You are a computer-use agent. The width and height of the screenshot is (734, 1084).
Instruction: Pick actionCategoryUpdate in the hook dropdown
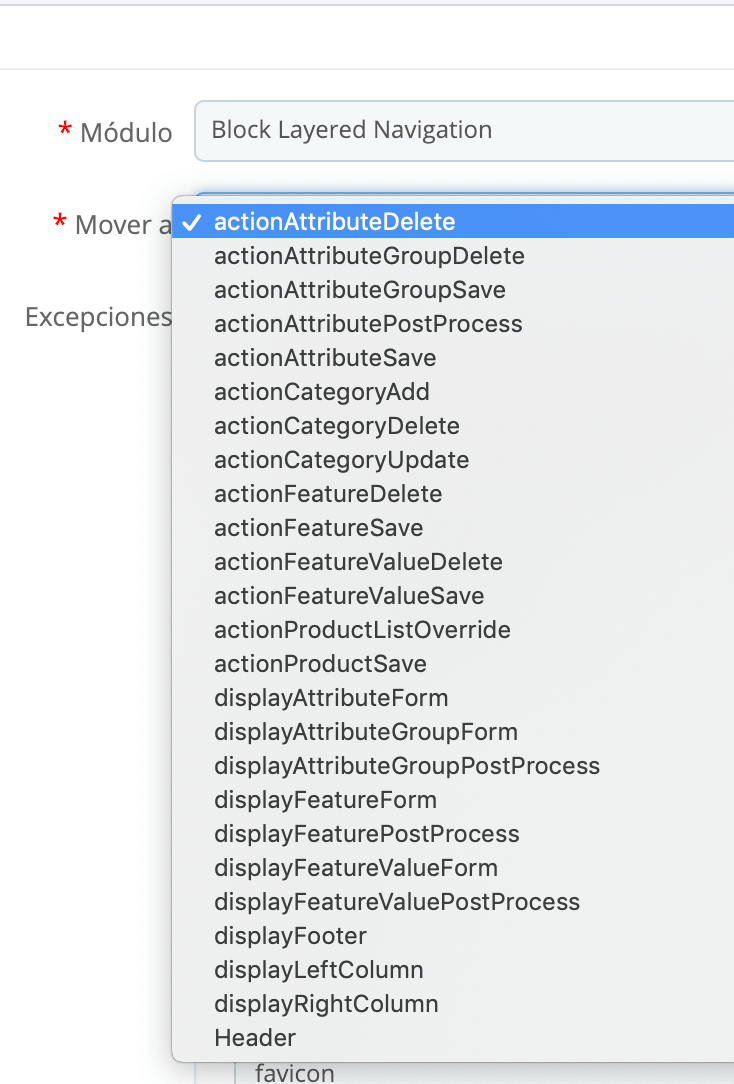pos(341,460)
